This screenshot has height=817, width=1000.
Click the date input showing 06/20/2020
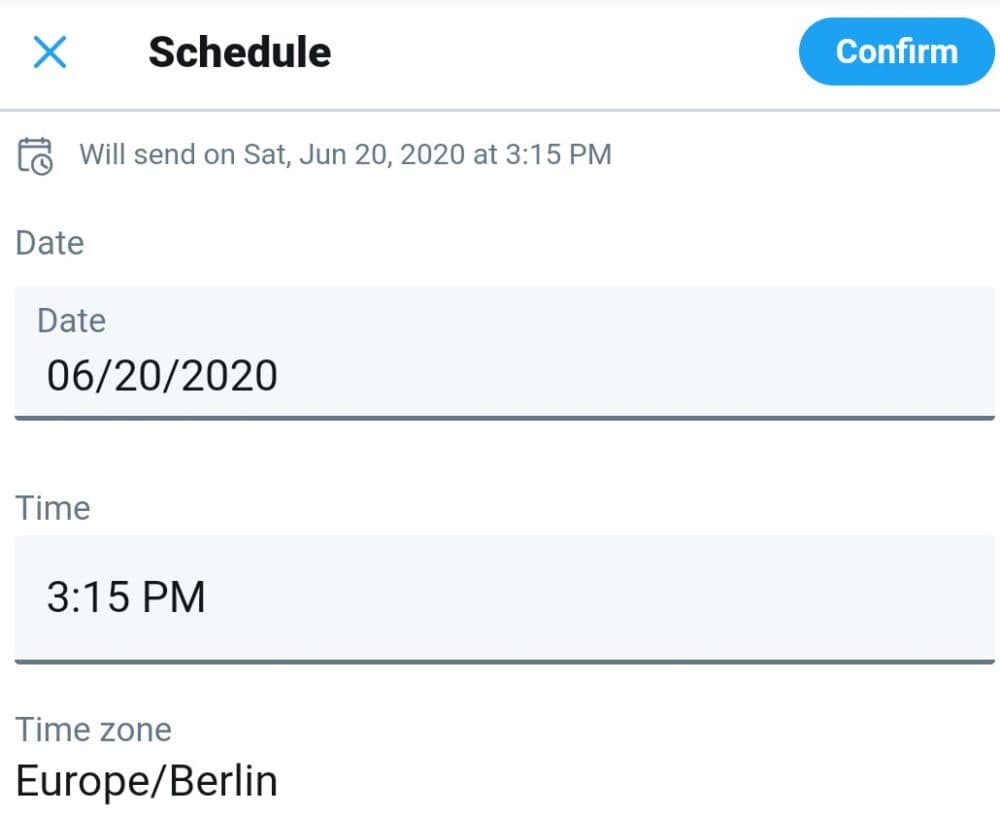(x=504, y=352)
